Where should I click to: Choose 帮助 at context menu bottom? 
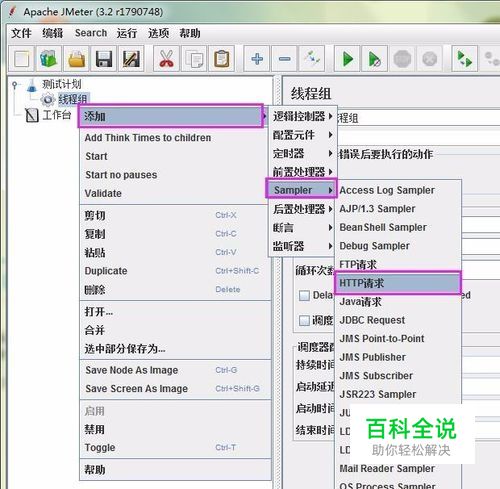176,470
